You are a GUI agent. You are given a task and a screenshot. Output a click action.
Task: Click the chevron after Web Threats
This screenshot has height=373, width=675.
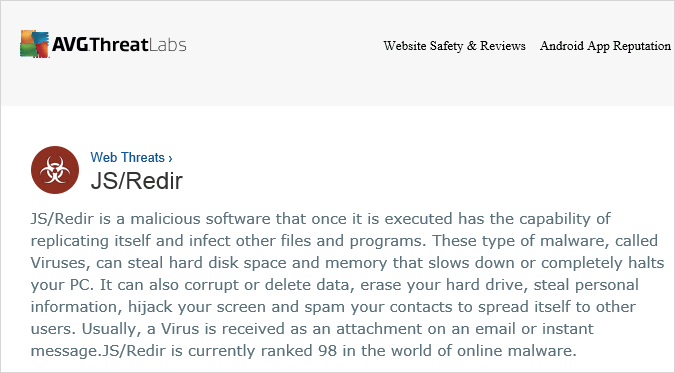coord(170,159)
